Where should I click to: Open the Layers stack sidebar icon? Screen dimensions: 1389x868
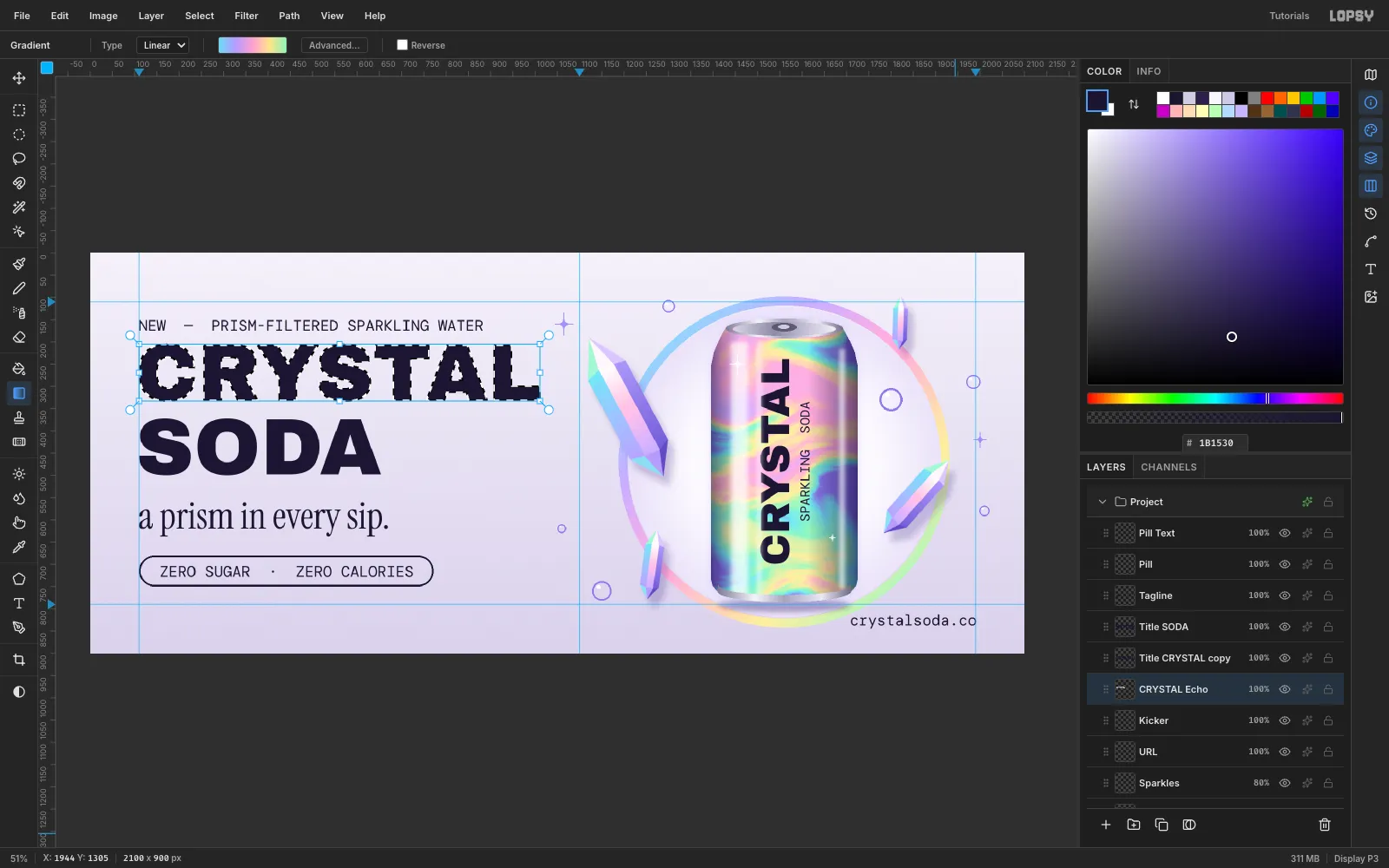[x=1371, y=158]
